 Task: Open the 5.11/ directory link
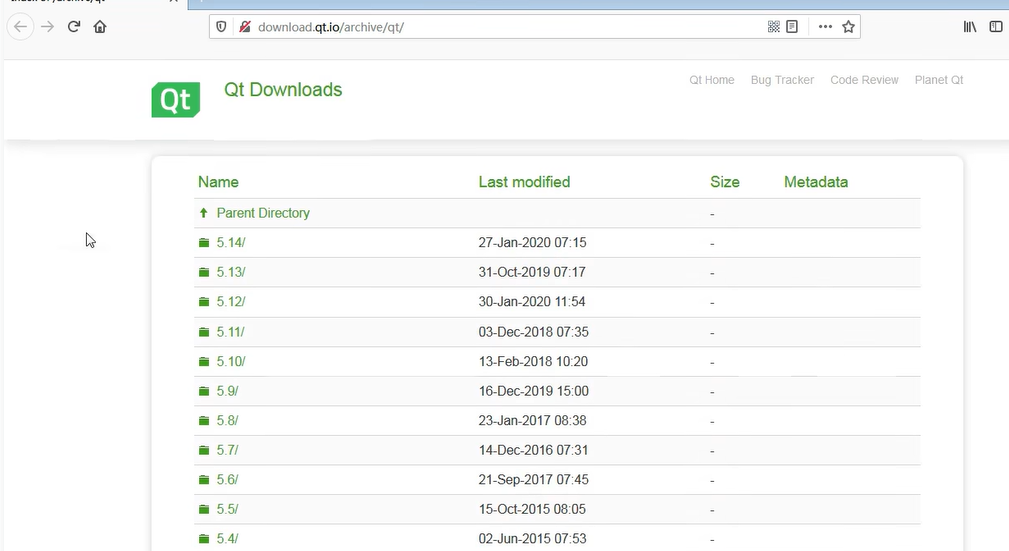(230, 332)
